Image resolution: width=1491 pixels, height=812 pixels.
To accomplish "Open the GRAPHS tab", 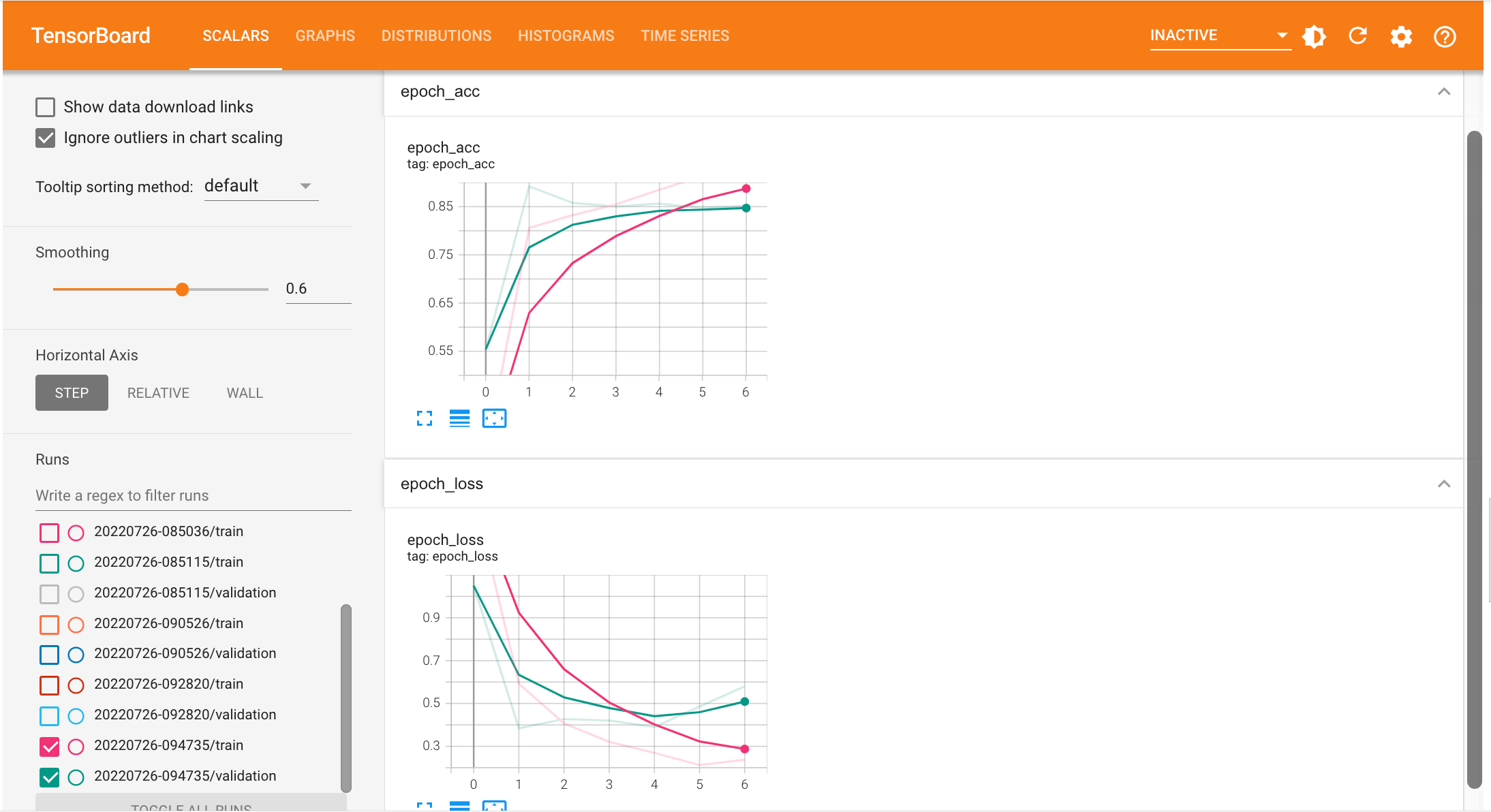I will pos(325,35).
